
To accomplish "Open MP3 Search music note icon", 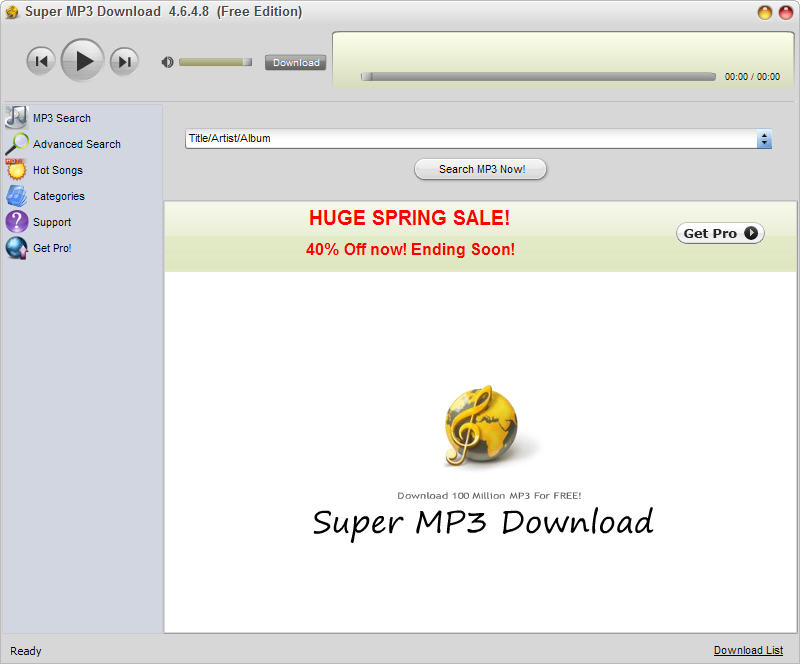I will (x=16, y=117).
